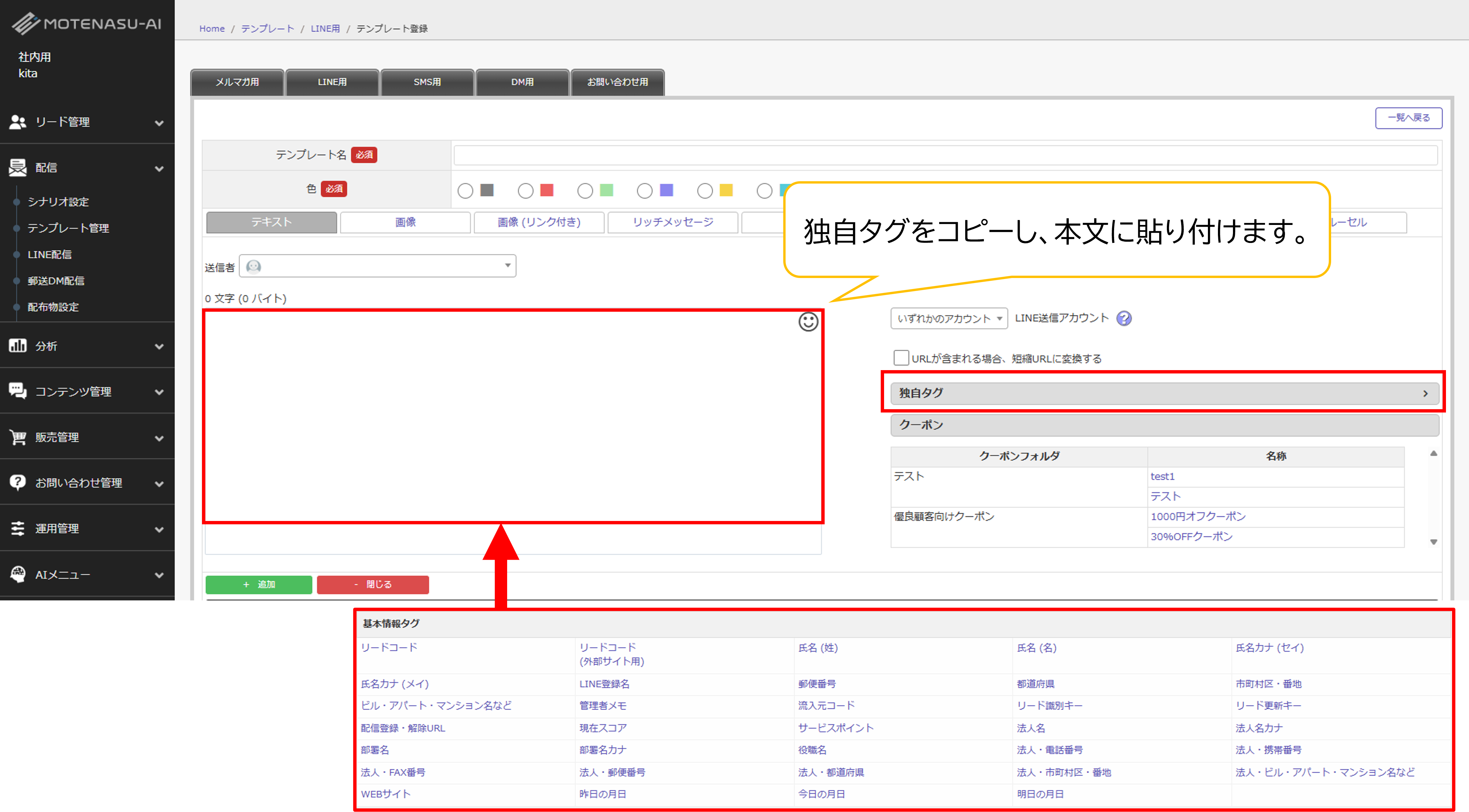Click the 1000円オフクーポン link
The image size is (1469, 812).
pyautogui.click(x=1198, y=517)
